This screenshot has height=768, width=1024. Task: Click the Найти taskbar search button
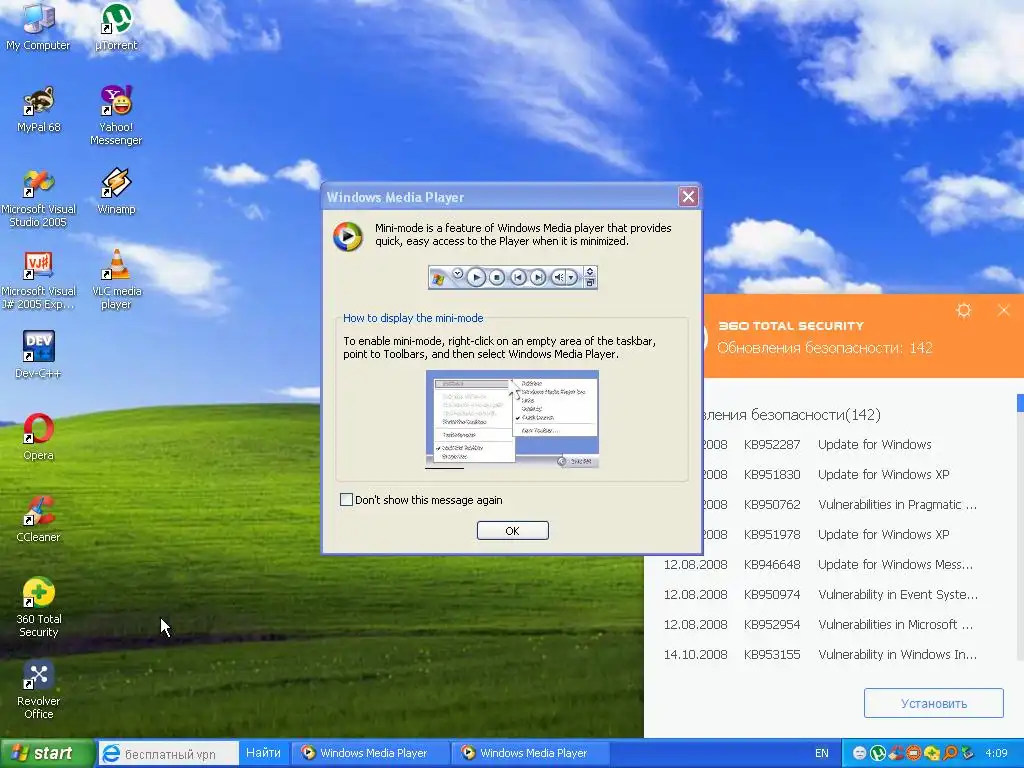[x=263, y=754]
